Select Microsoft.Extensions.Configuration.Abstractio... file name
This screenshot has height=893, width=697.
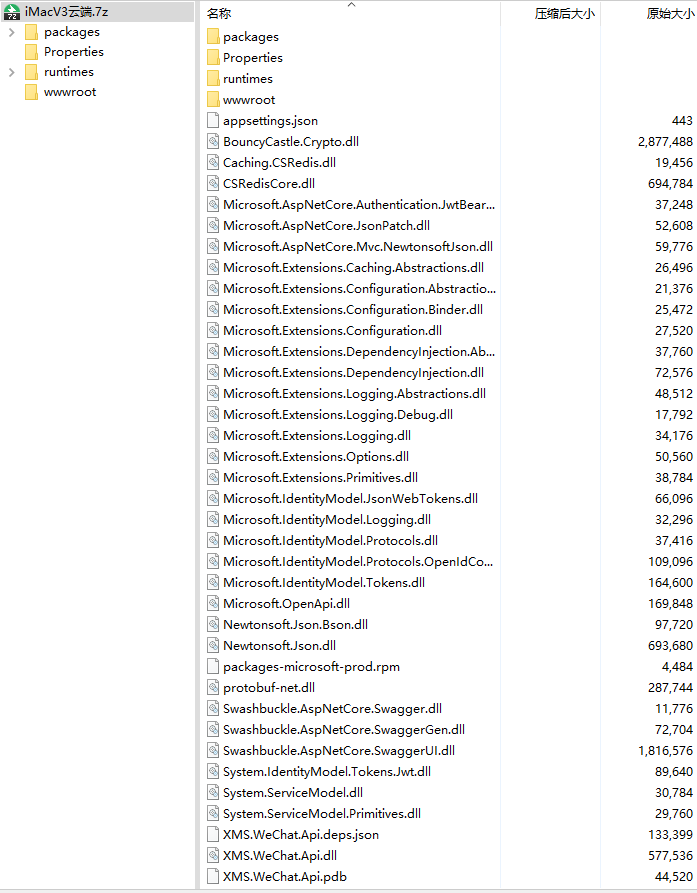click(x=359, y=289)
